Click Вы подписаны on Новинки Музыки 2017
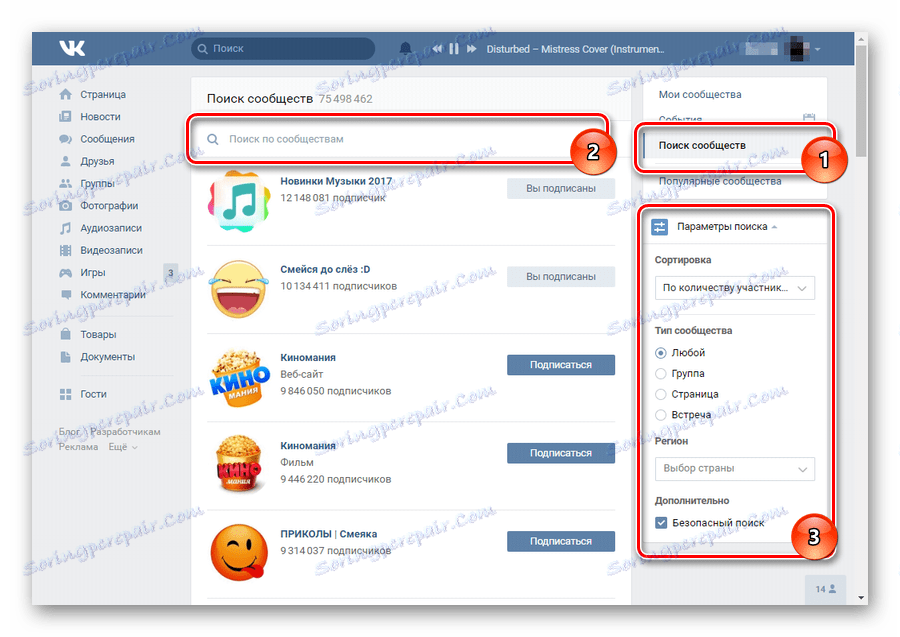The height and width of the screenshot is (637, 900). [560, 188]
